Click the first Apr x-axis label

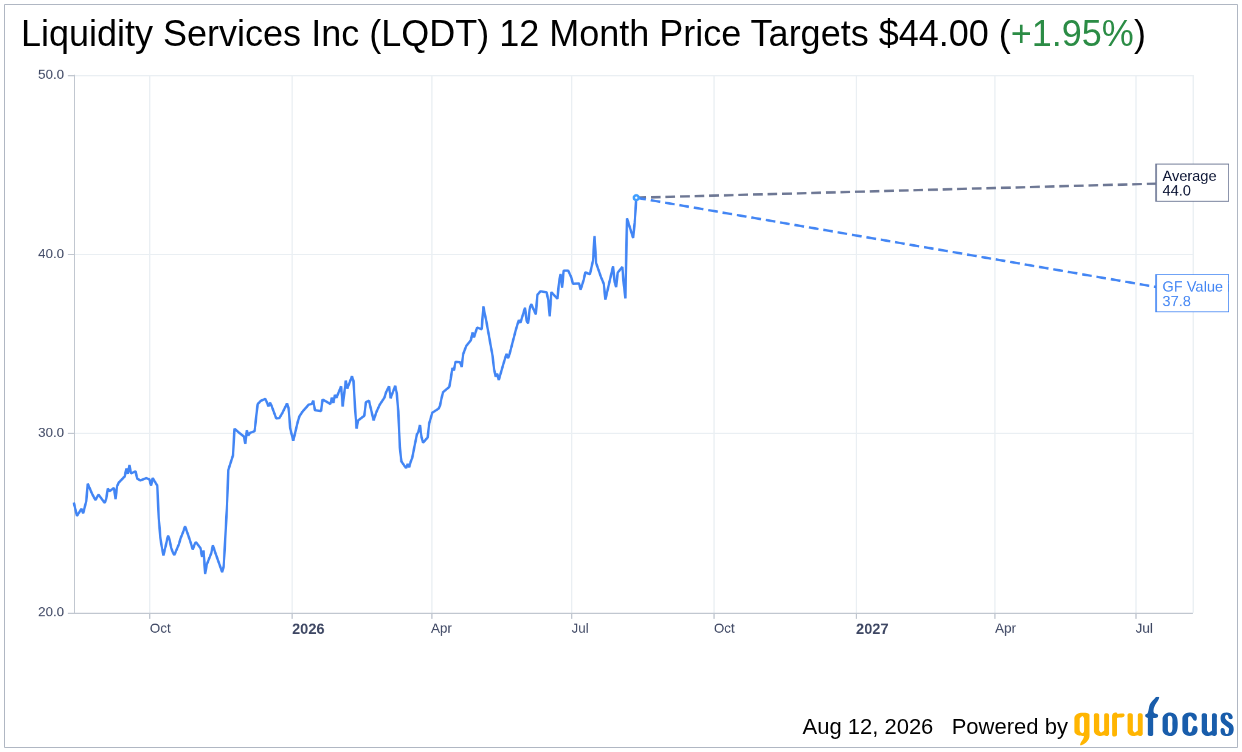(441, 628)
